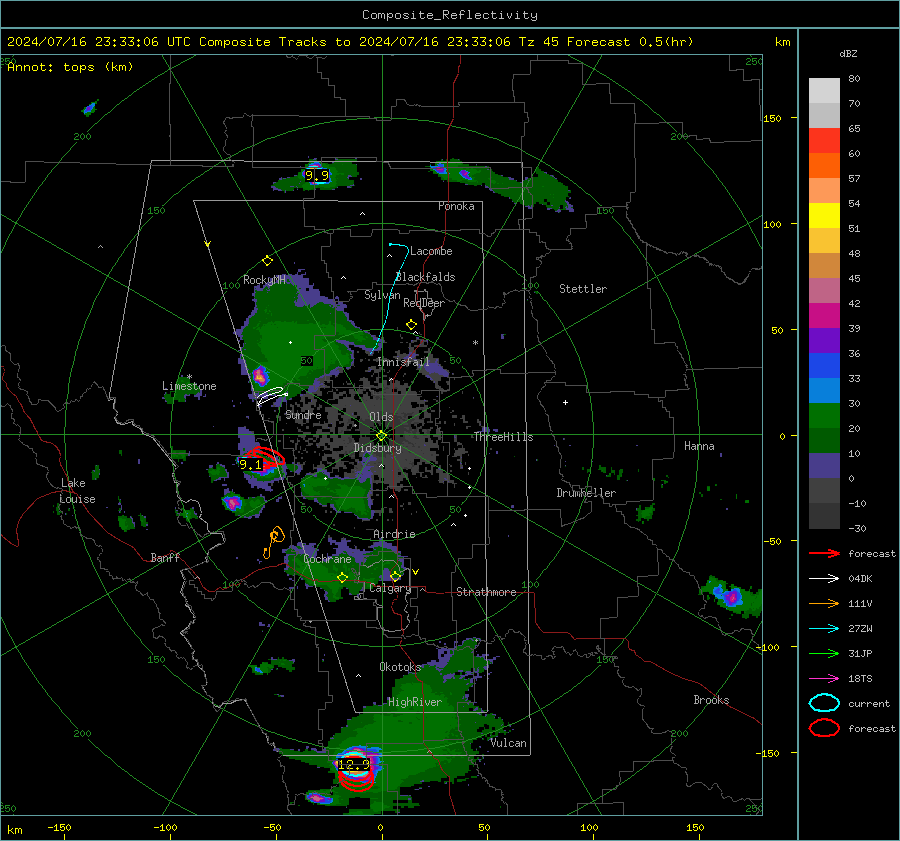This screenshot has width=900, height=841.
Task: Click the Innisfail city label
Action: click(x=403, y=362)
